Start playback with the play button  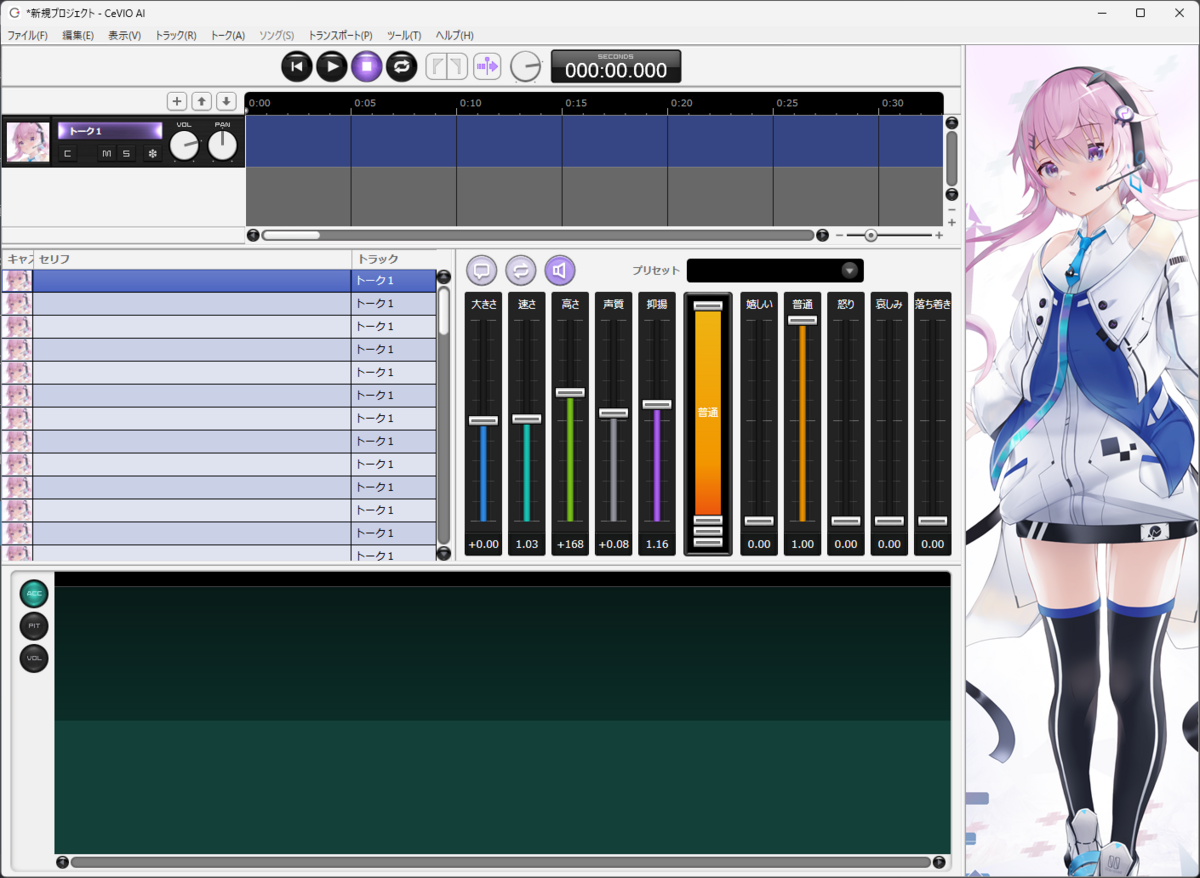pos(332,67)
